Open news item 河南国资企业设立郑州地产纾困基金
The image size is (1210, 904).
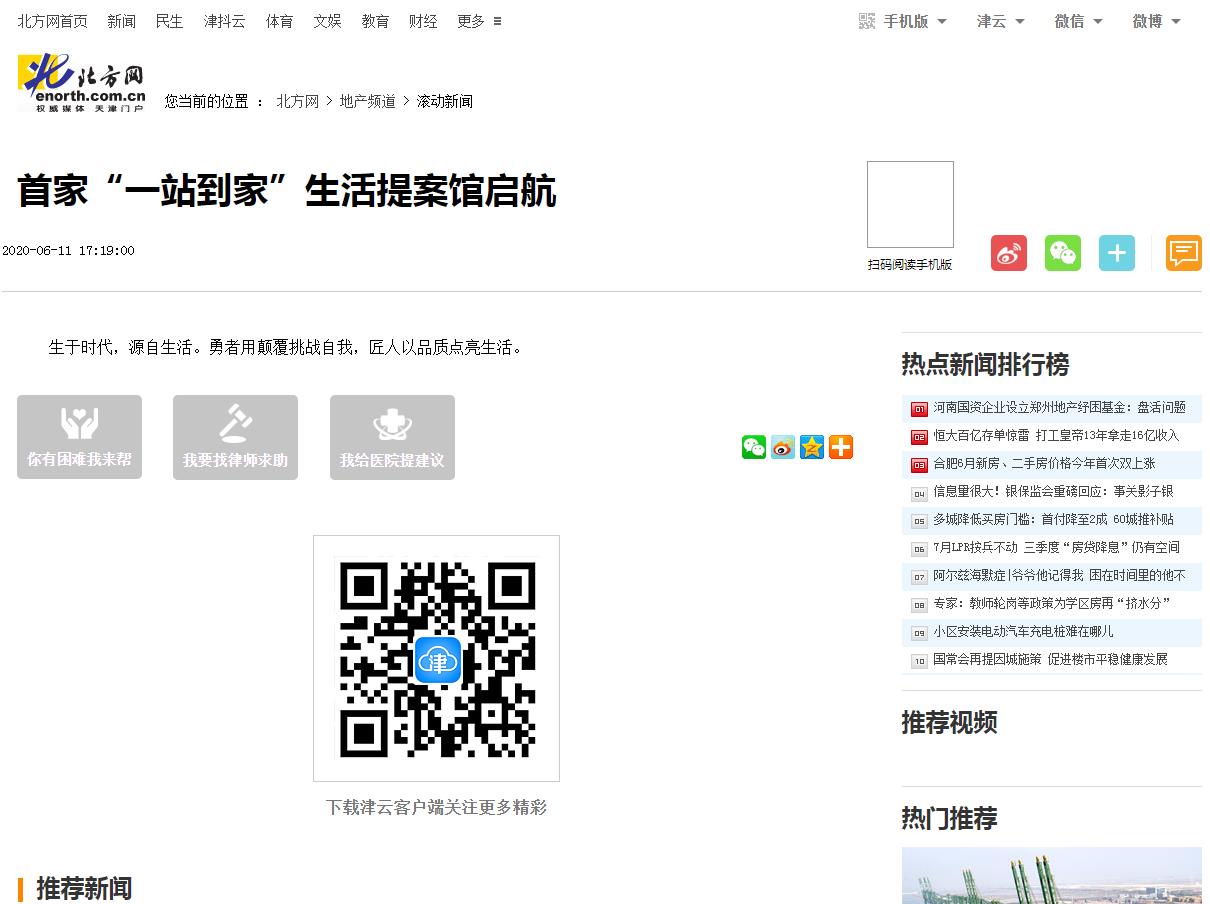click(x=1059, y=408)
